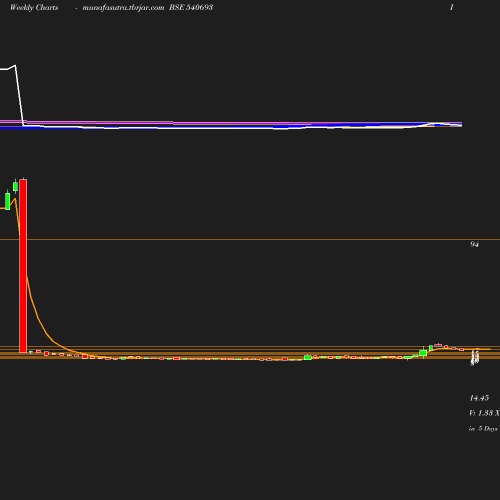Click the tall red candlestick

[23, 265]
